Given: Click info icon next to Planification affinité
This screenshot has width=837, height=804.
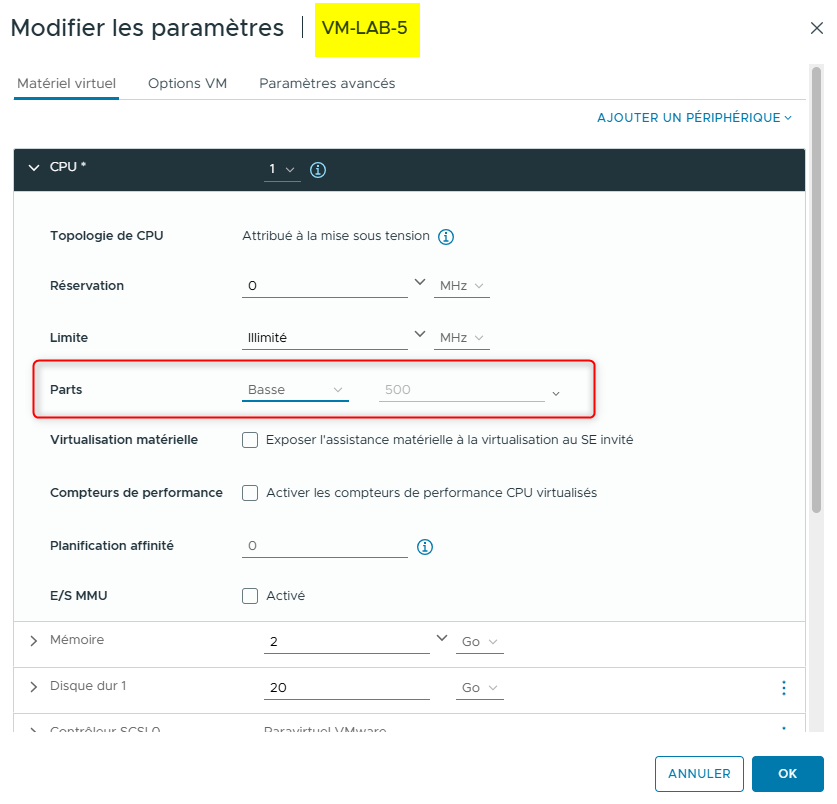Looking at the screenshot, I should coord(424,547).
